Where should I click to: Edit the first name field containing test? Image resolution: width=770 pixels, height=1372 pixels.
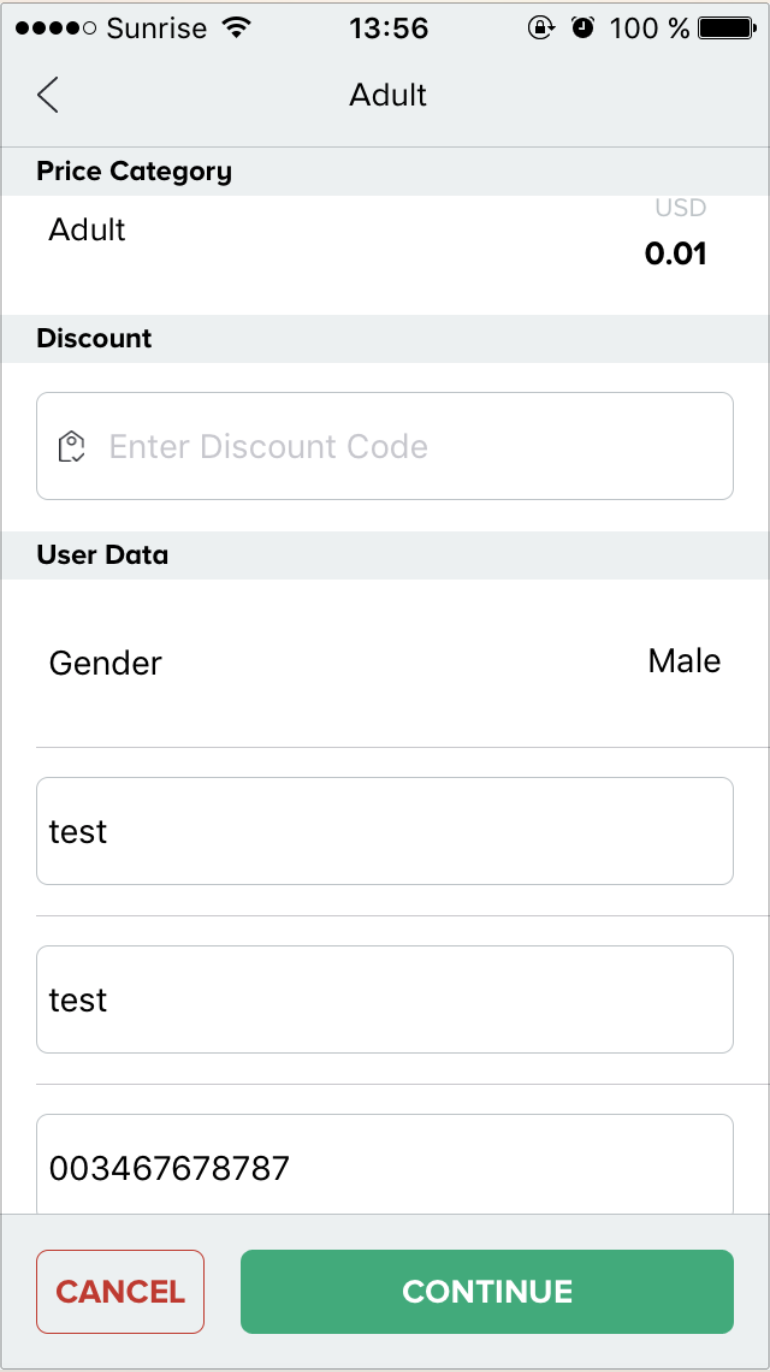pyautogui.click(x=385, y=831)
